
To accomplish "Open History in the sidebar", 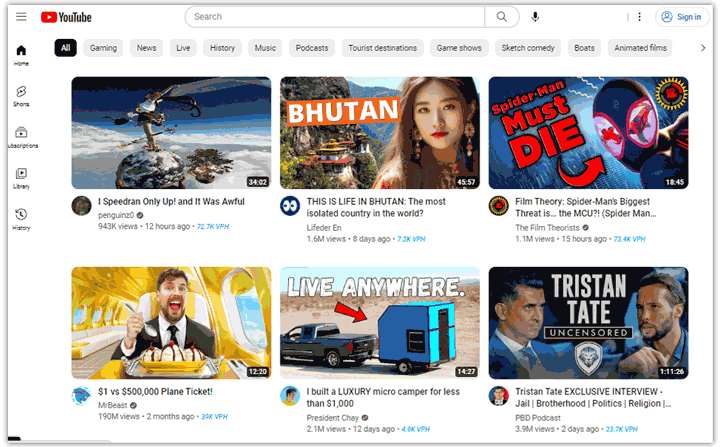I will (x=21, y=219).
